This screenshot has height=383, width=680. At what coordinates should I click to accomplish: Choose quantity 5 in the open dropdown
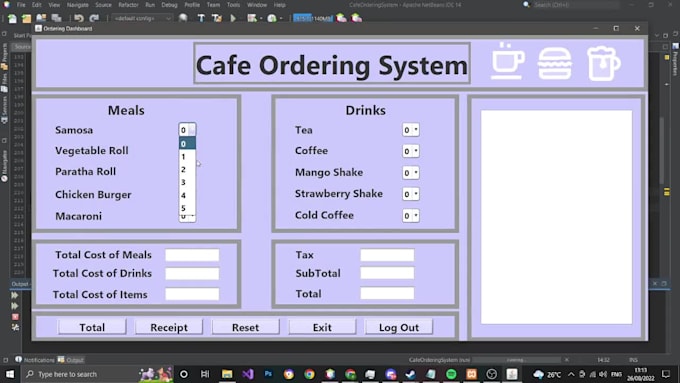point(187,208)
